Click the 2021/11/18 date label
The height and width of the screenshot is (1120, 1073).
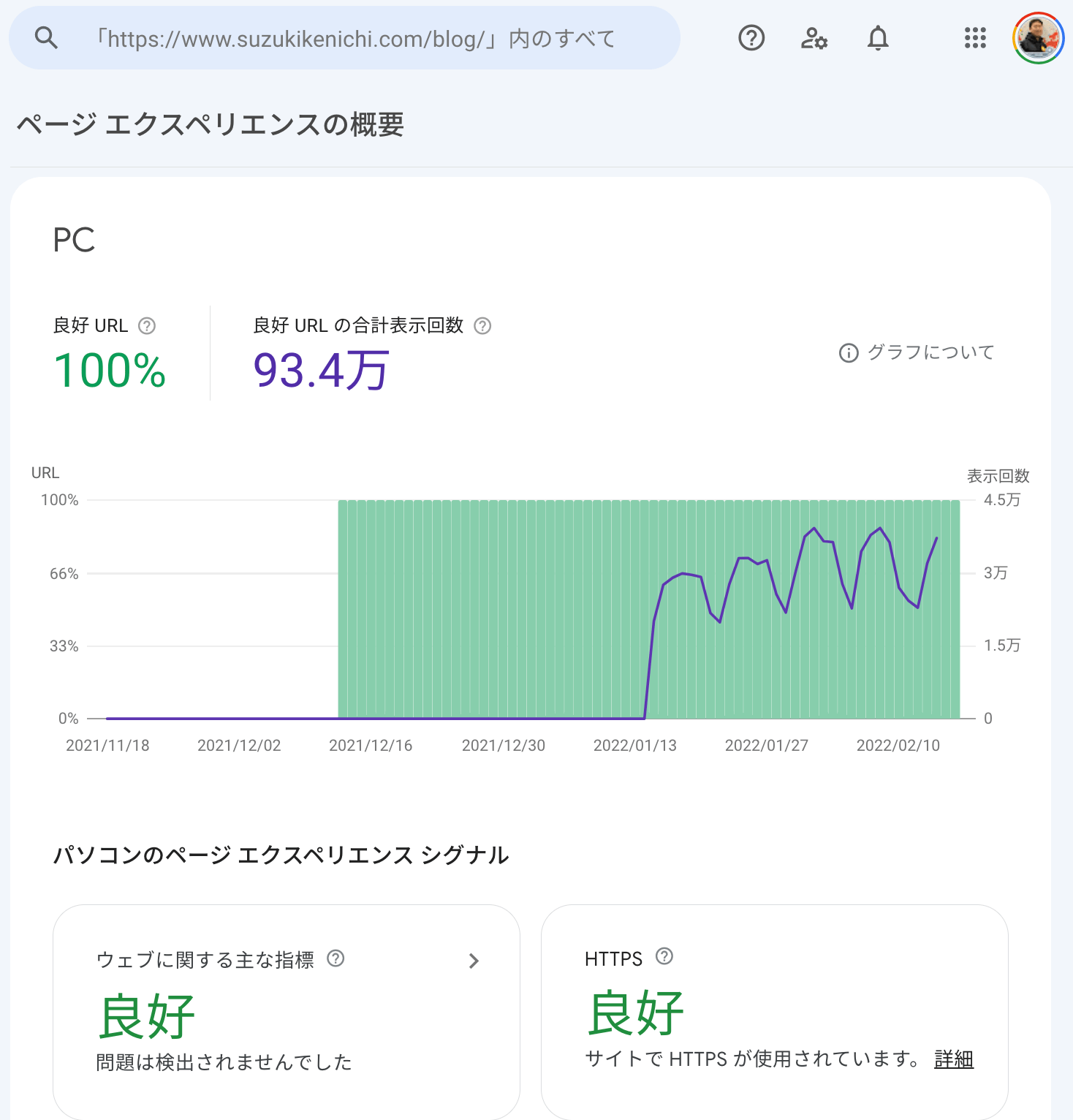[x=107, y=746]
